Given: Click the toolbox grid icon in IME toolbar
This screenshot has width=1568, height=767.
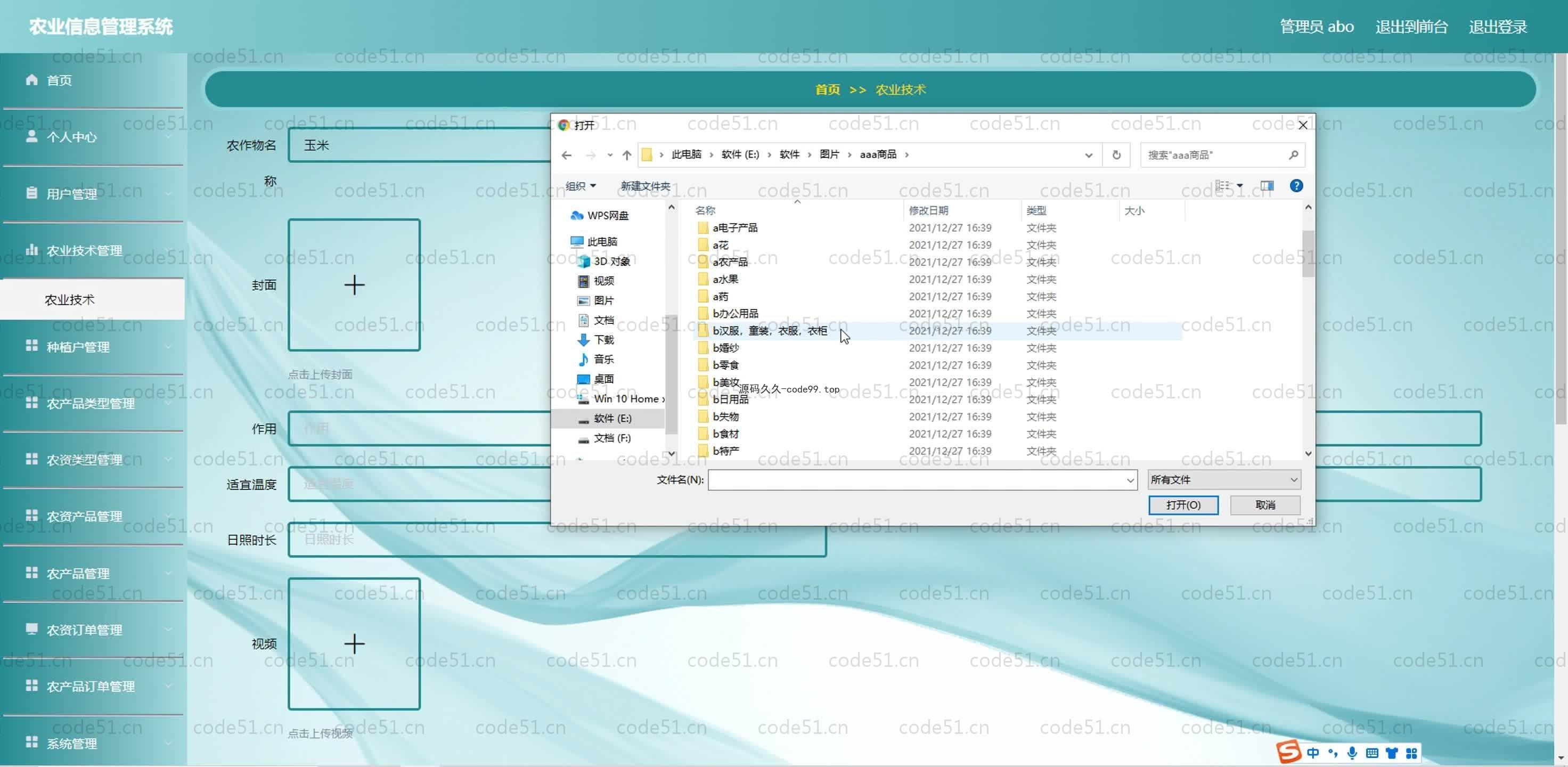Looking at the screenshot, I should 1411,753.
